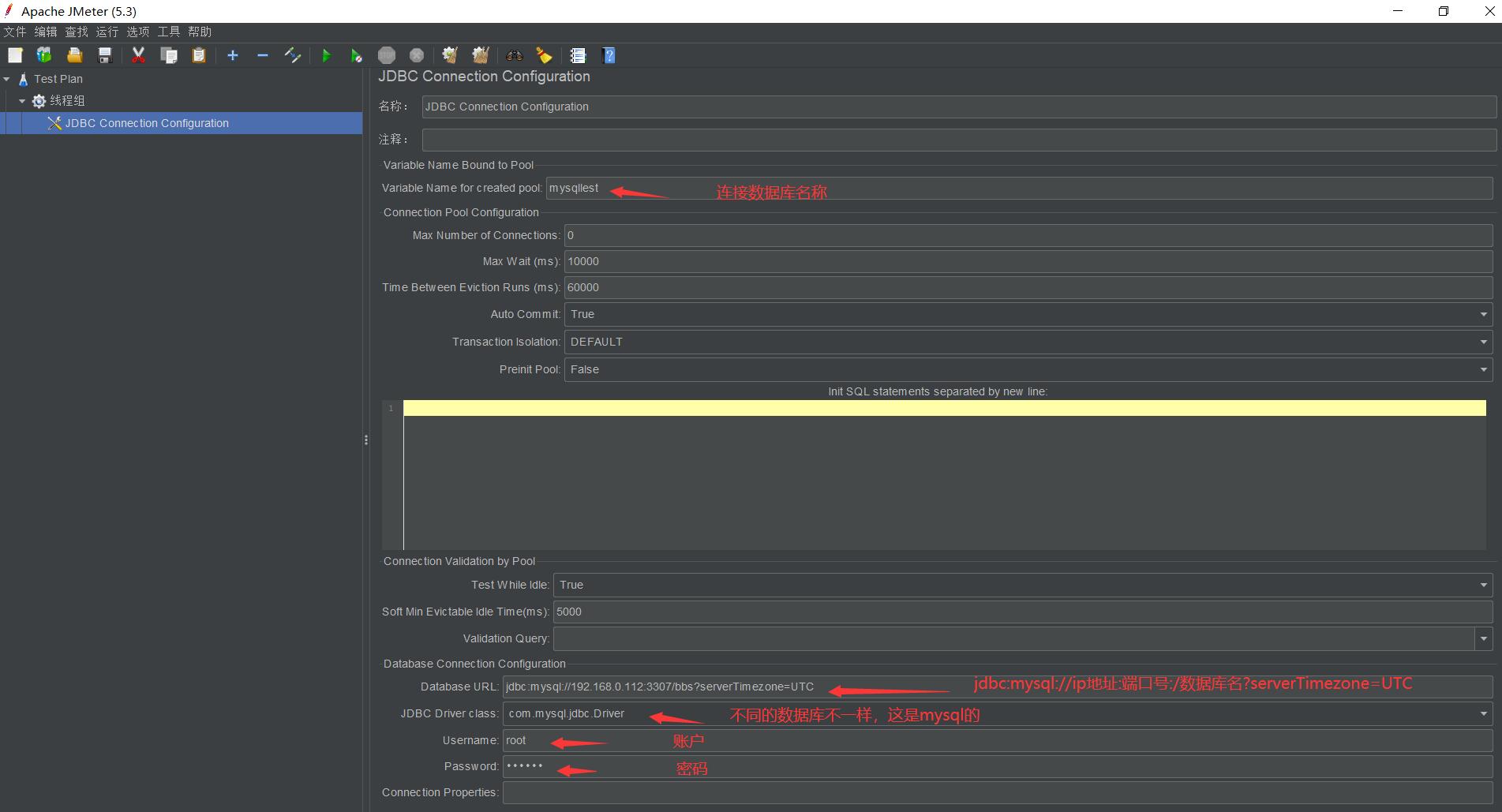Click the Username field

(x=998, y=740)
